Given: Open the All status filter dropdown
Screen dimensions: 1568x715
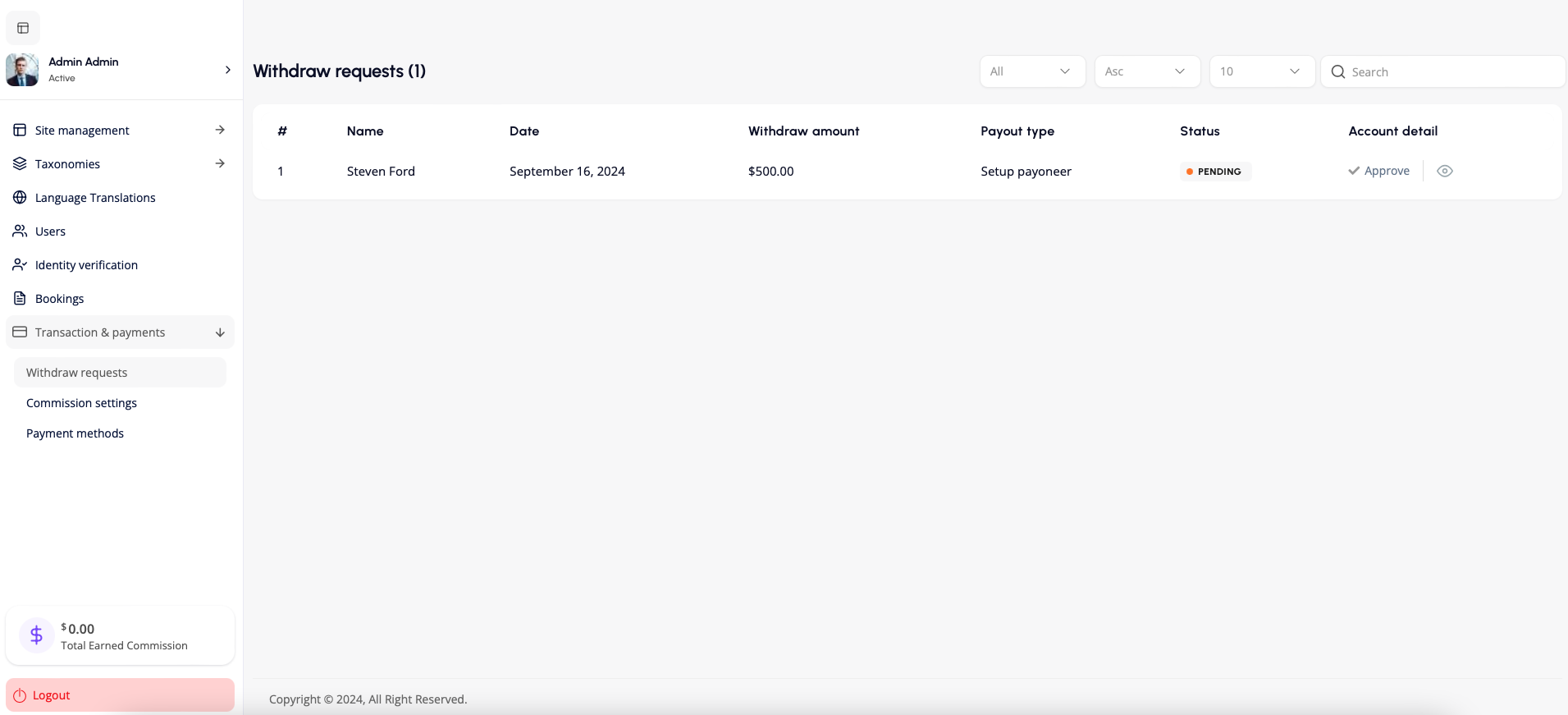Looking at the screenshot, I should (1032, 71).
